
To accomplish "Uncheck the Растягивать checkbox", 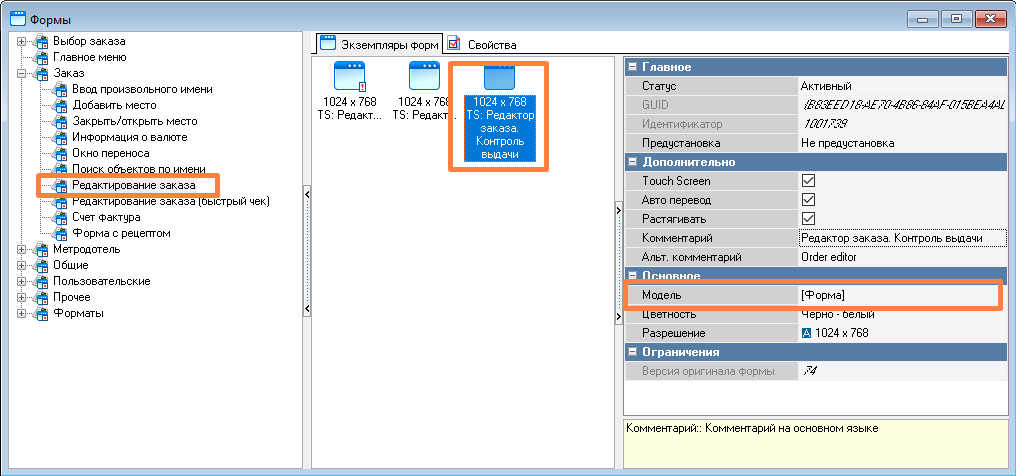I will pos(809,219).
